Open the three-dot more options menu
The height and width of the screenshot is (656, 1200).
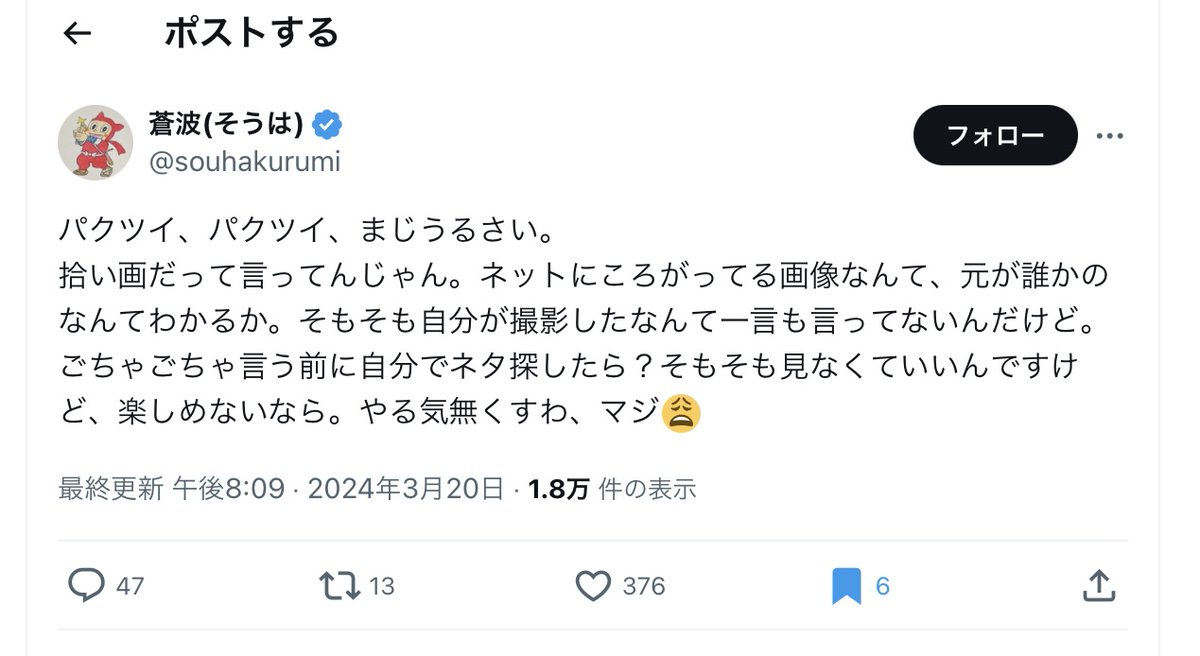(x=1110, y=135)
